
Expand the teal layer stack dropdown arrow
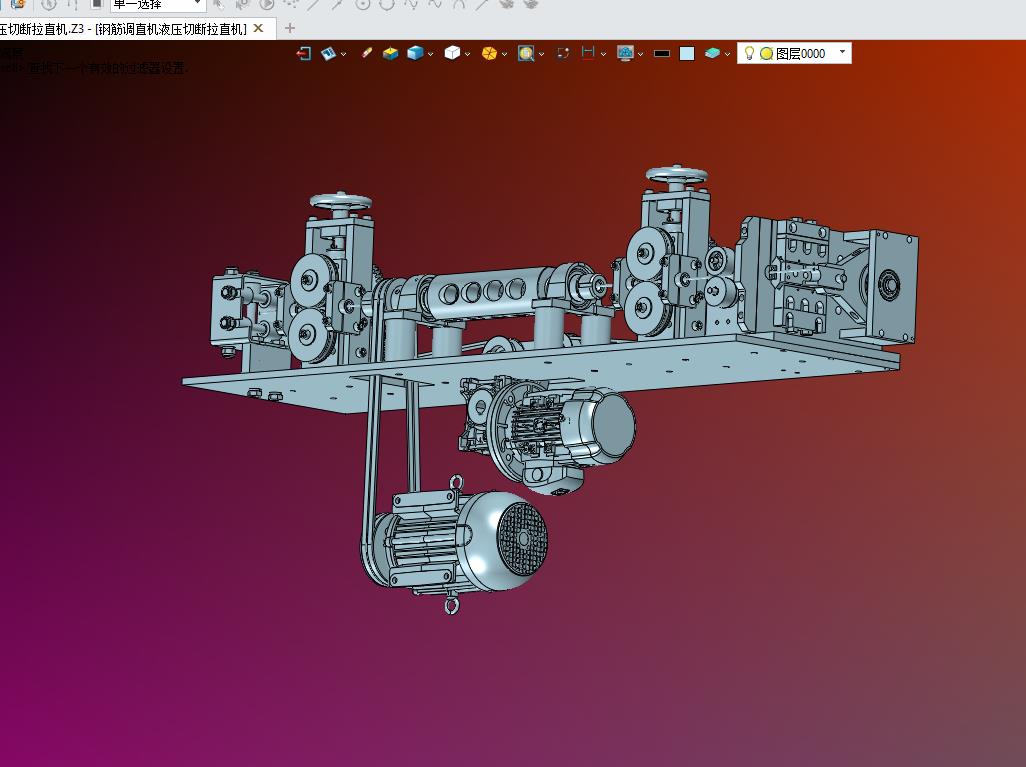pos(728,54)
